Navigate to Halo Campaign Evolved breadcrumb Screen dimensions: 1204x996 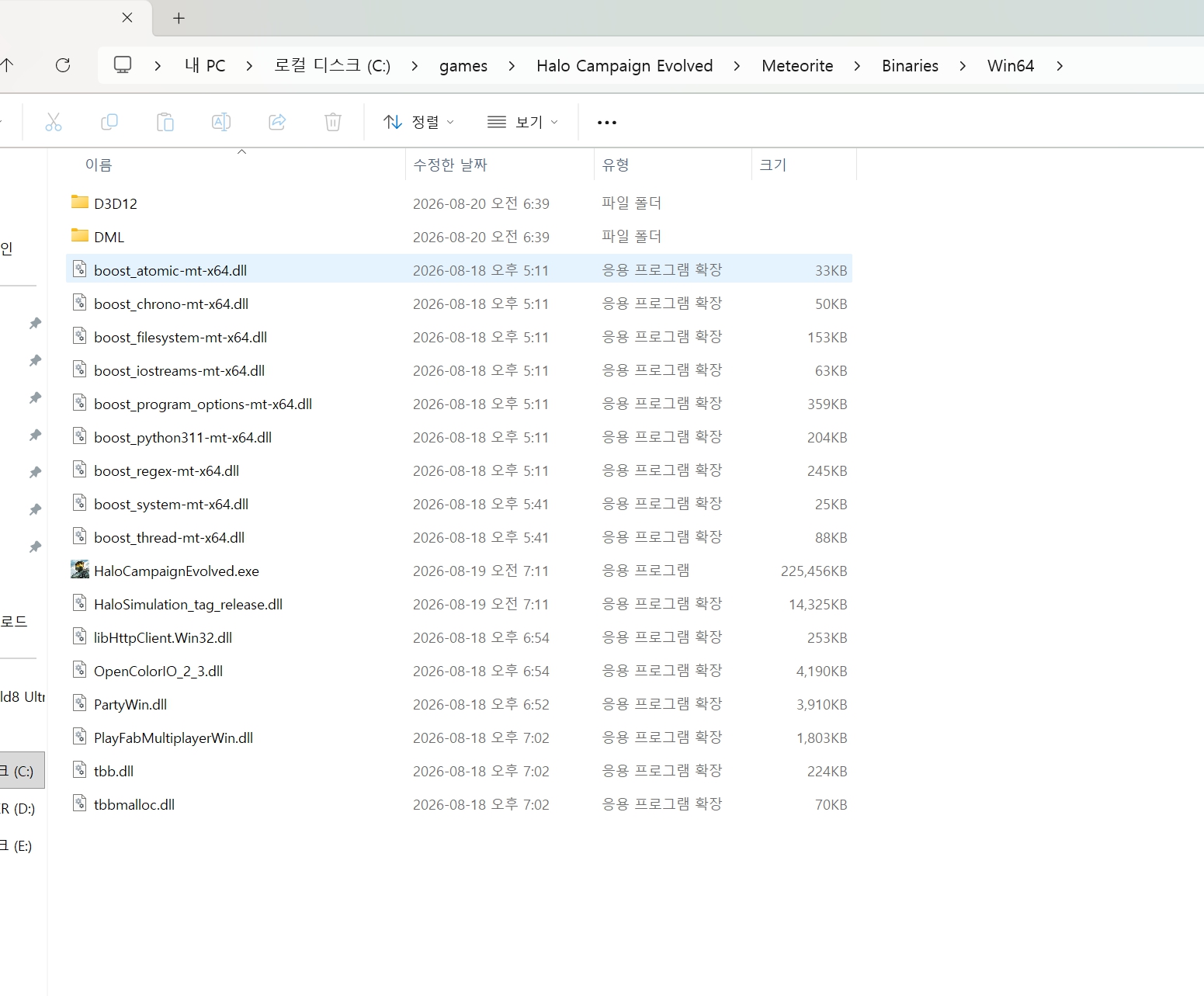tap(625, 66)
